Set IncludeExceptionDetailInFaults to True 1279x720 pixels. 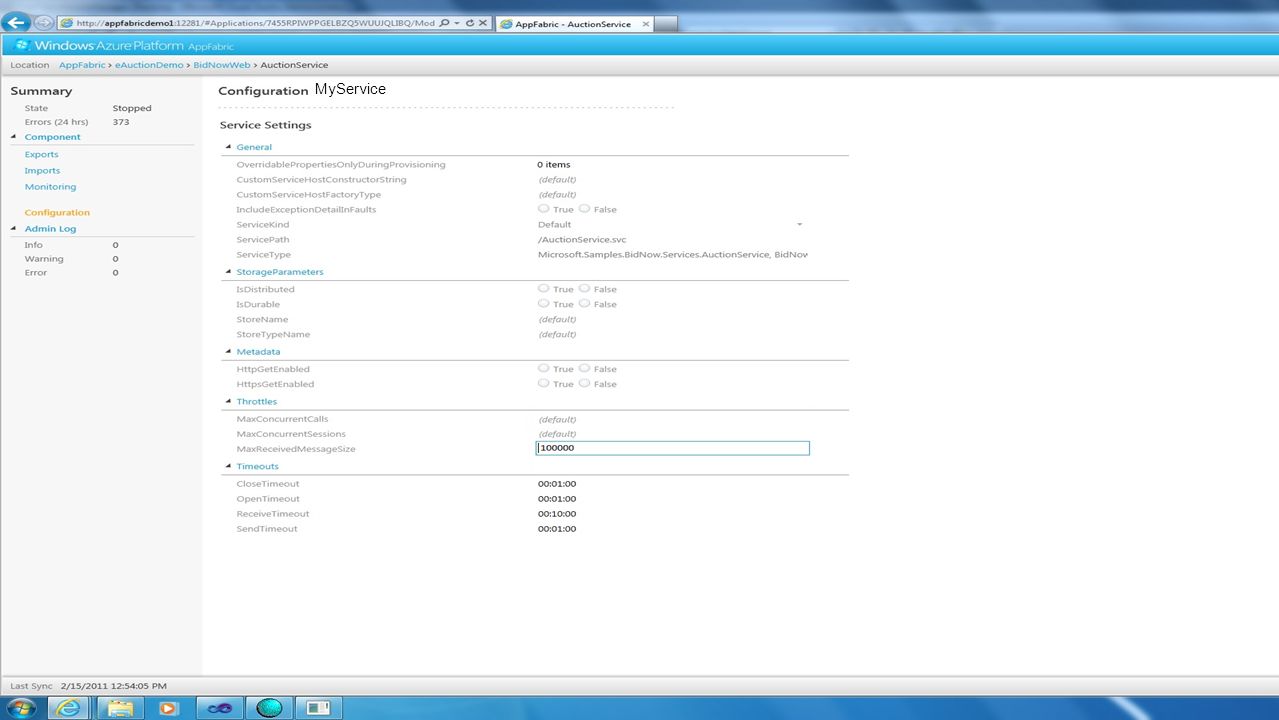click(x=544, y=208)
